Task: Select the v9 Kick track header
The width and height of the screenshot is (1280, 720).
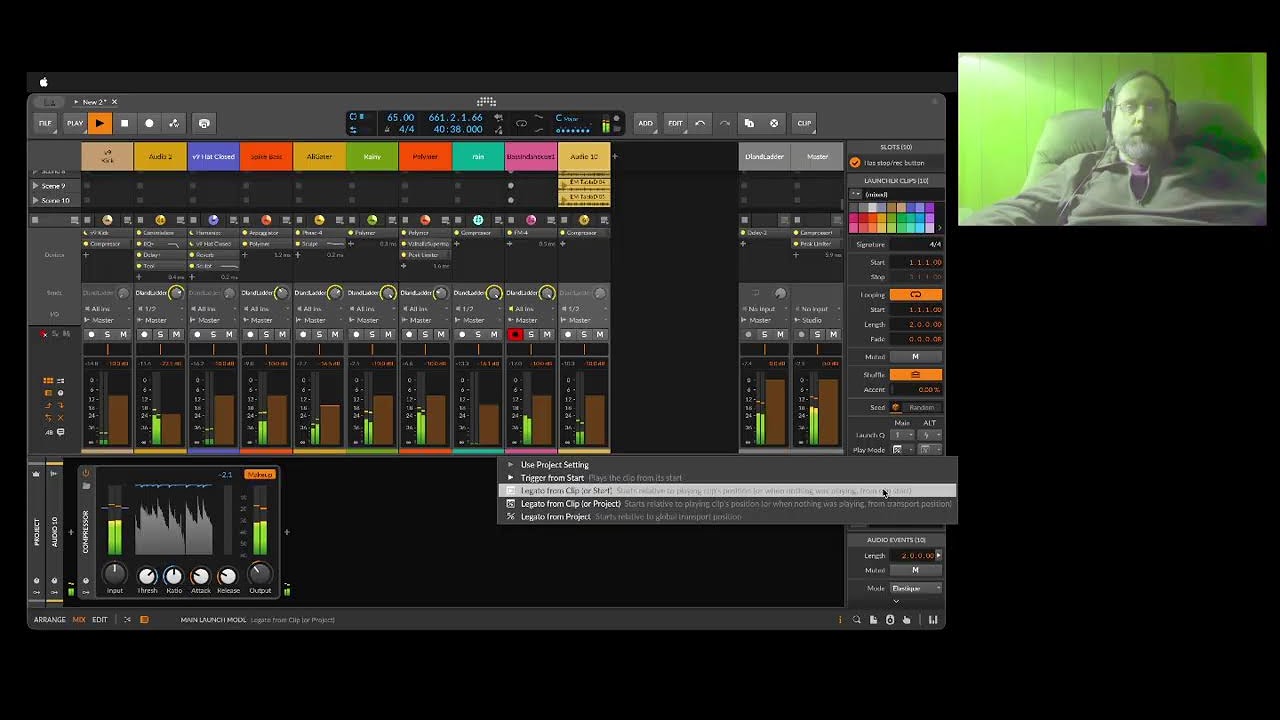Action: point(107,157)
